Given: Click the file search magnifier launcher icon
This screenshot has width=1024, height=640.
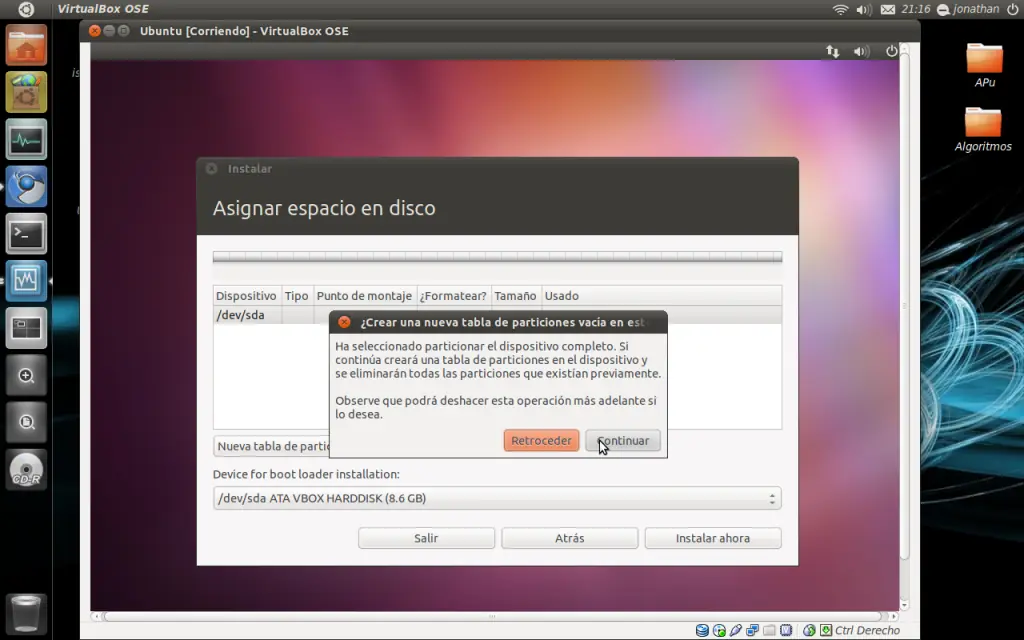Looking at the screenshot, I should click(26, 423).
